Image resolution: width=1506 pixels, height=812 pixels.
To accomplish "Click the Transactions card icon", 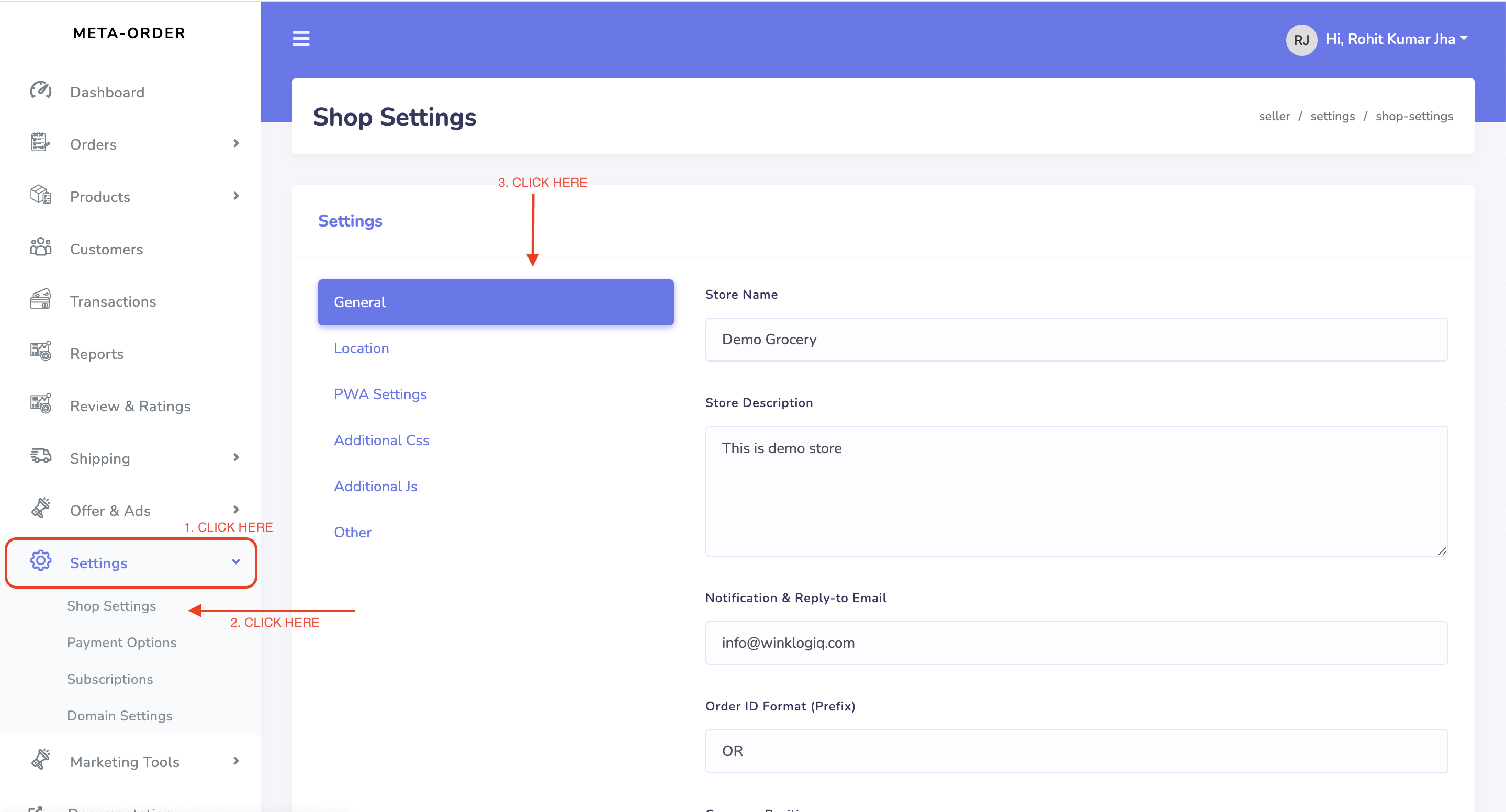I will click(x=40, y=299).
